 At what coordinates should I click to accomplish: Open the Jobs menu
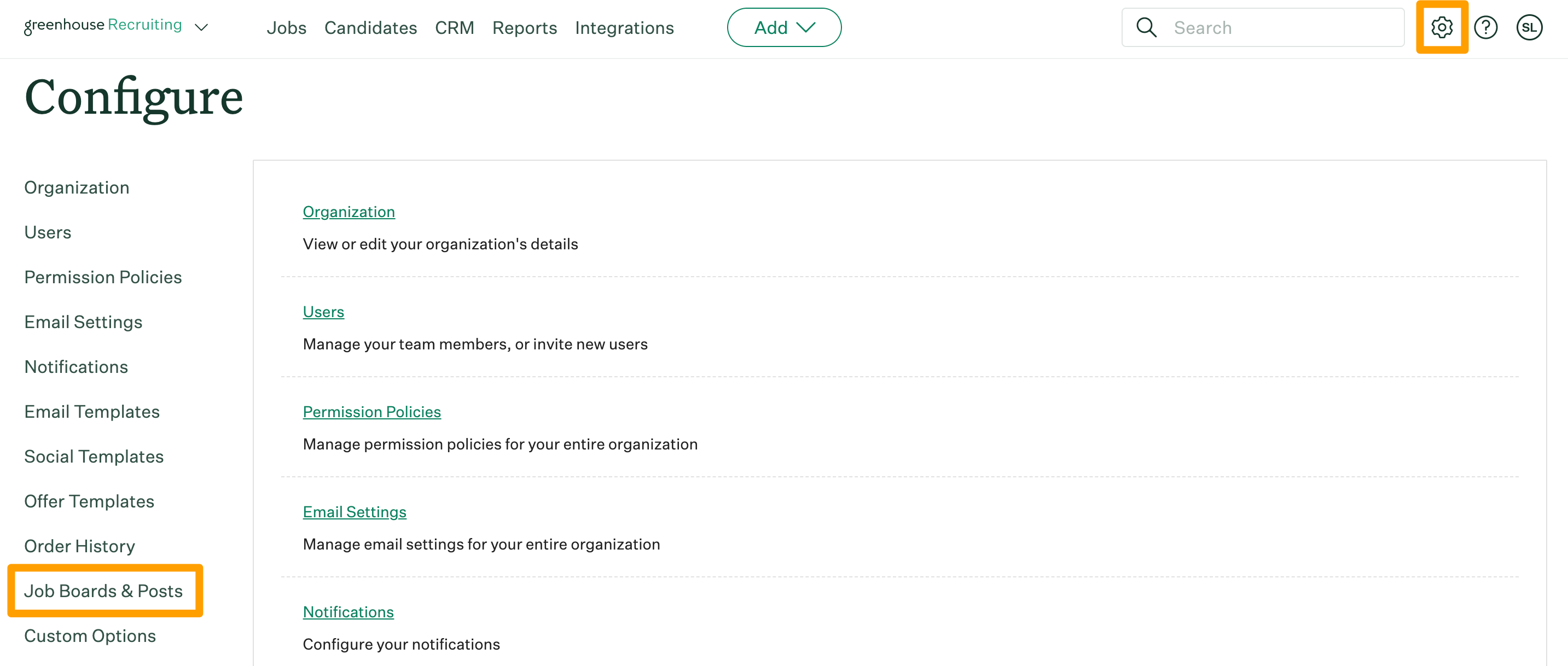click(286, 27)
